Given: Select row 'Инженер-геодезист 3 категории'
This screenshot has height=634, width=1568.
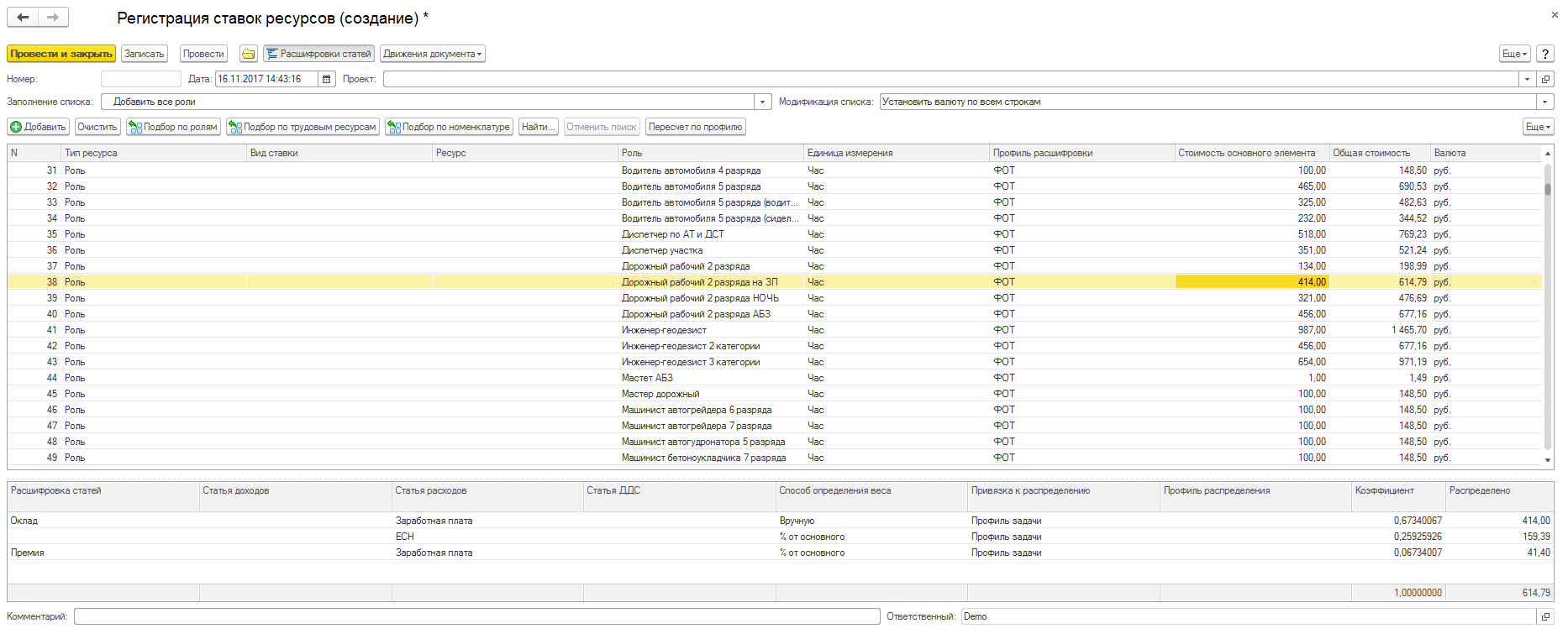Looking at the screenshot, I should 775,362.
